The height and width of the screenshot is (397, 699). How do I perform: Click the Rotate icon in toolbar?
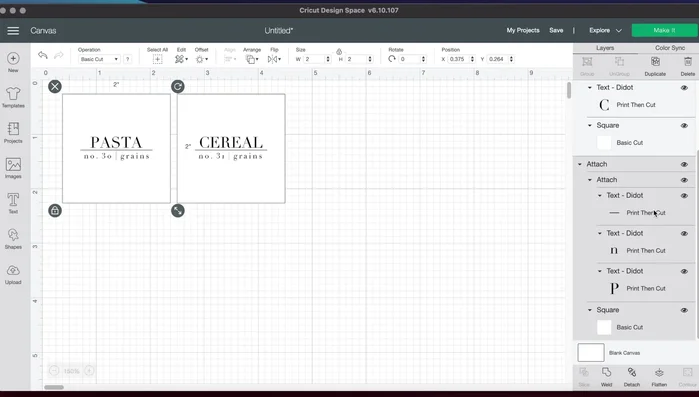pyautogui.click(x=392, y=59)
